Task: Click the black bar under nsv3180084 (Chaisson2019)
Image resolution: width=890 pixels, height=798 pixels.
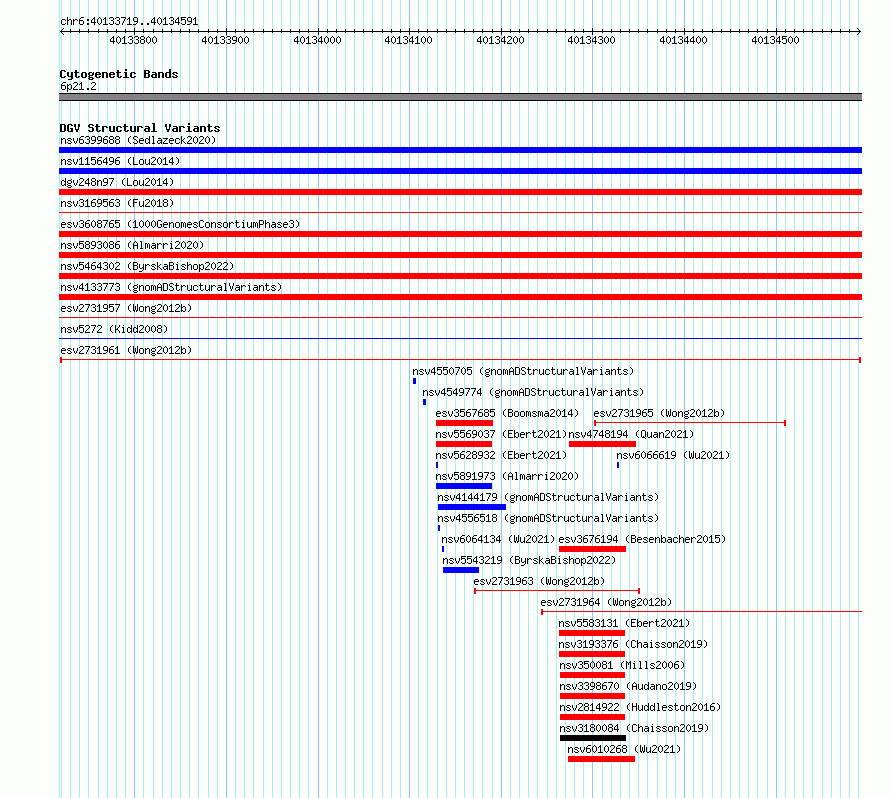Action: tap(593, 738)
